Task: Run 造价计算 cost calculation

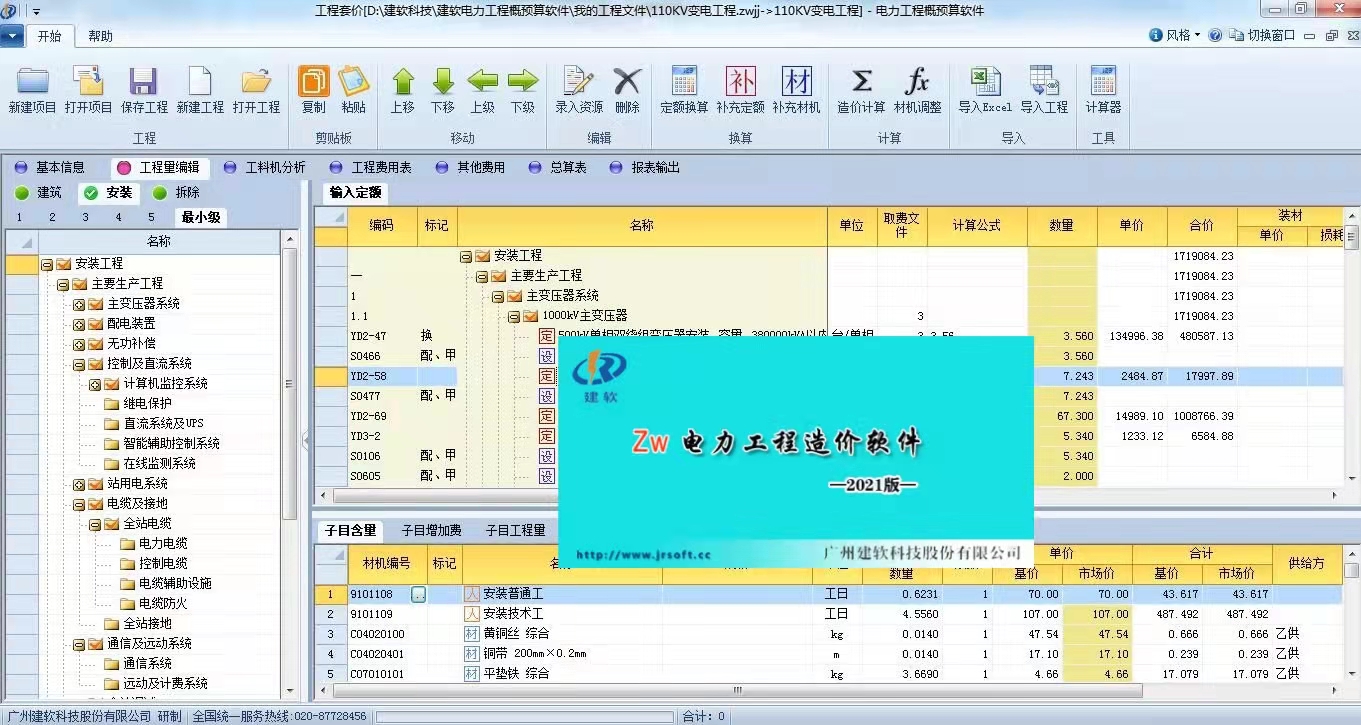Action: [x=861, y=90]
